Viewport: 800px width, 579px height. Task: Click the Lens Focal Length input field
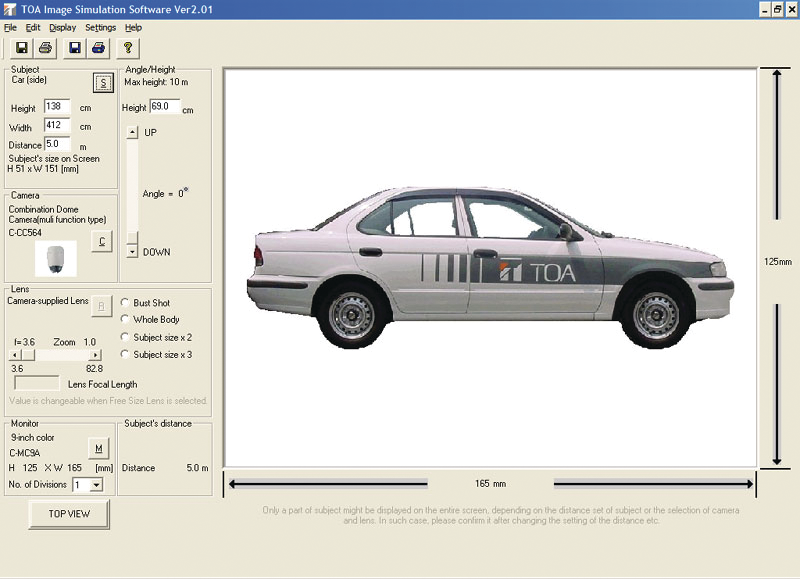36,381
